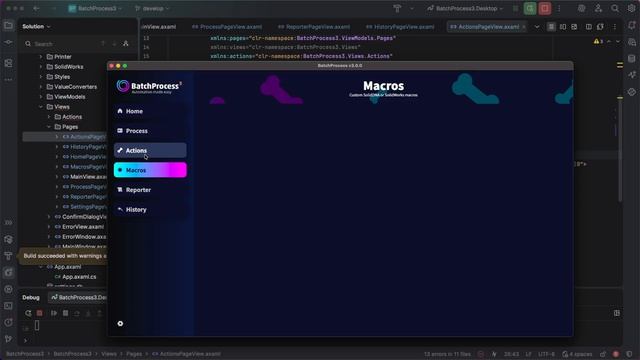The width and height of the screenshot is (640, 360).
Task: Click the add user icon in toolbar
Action: point(598,8)
